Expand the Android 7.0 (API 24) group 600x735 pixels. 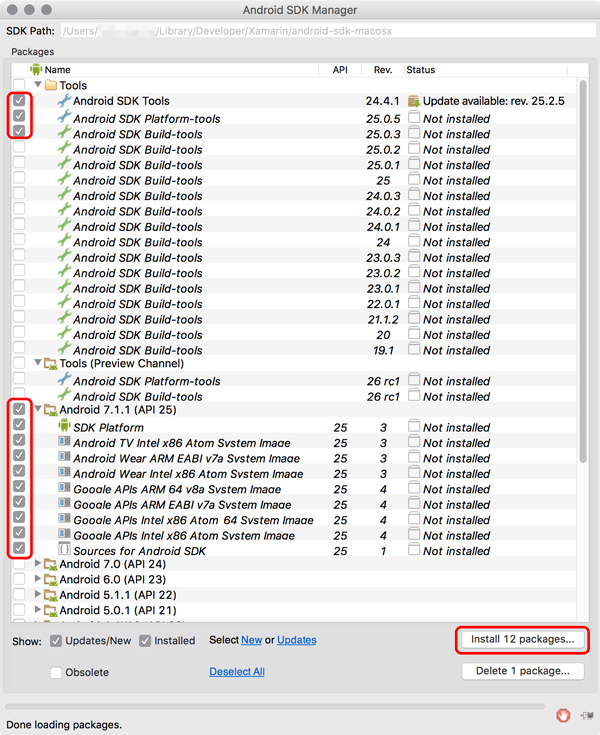coord(38,563)
